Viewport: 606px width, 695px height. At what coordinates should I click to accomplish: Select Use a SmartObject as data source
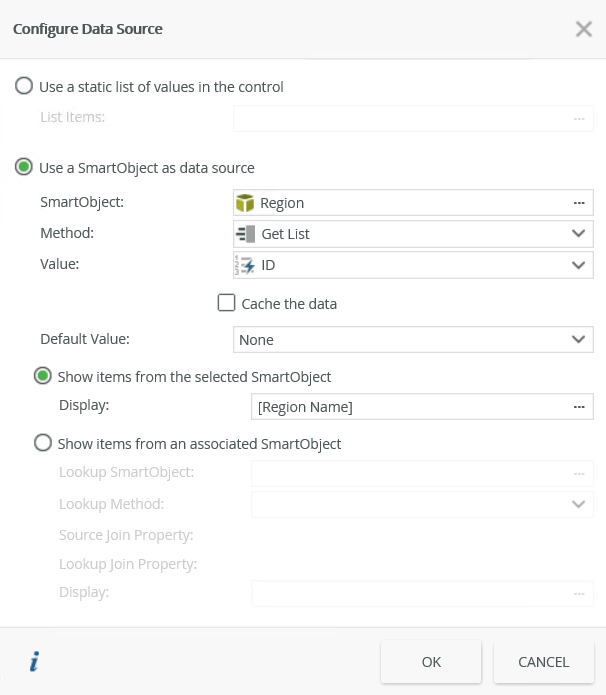tap(24, 168)
